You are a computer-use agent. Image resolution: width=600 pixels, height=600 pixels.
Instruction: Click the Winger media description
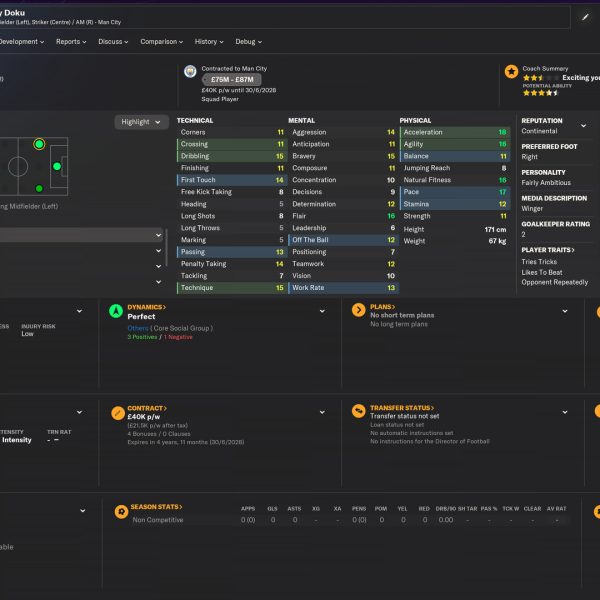[532, 209]
